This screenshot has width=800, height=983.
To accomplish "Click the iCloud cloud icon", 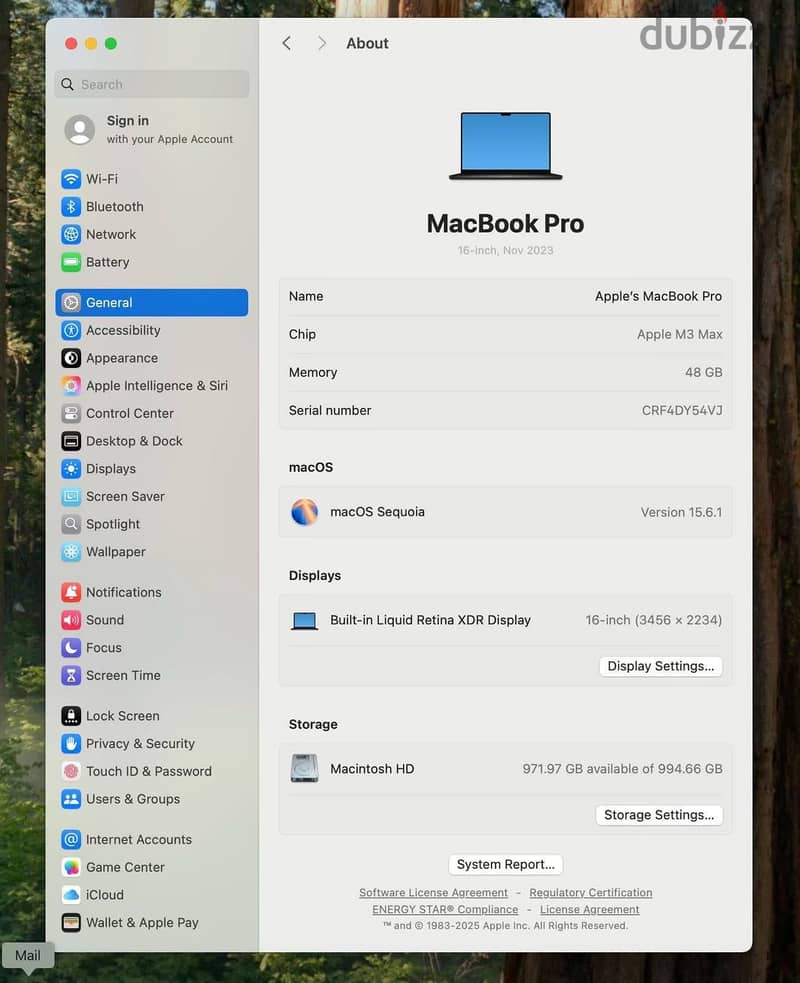I will (x=71, y=895).
